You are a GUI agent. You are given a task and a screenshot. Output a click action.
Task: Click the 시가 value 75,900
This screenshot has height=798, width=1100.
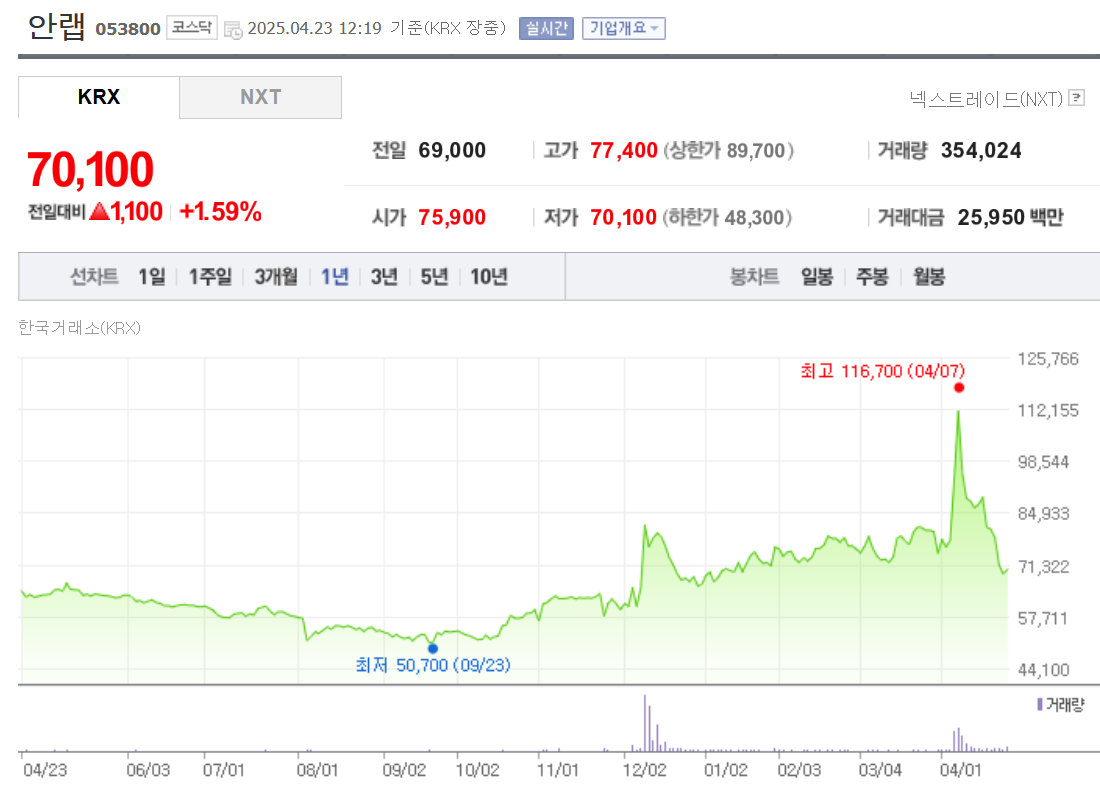(x=452, y=217)
